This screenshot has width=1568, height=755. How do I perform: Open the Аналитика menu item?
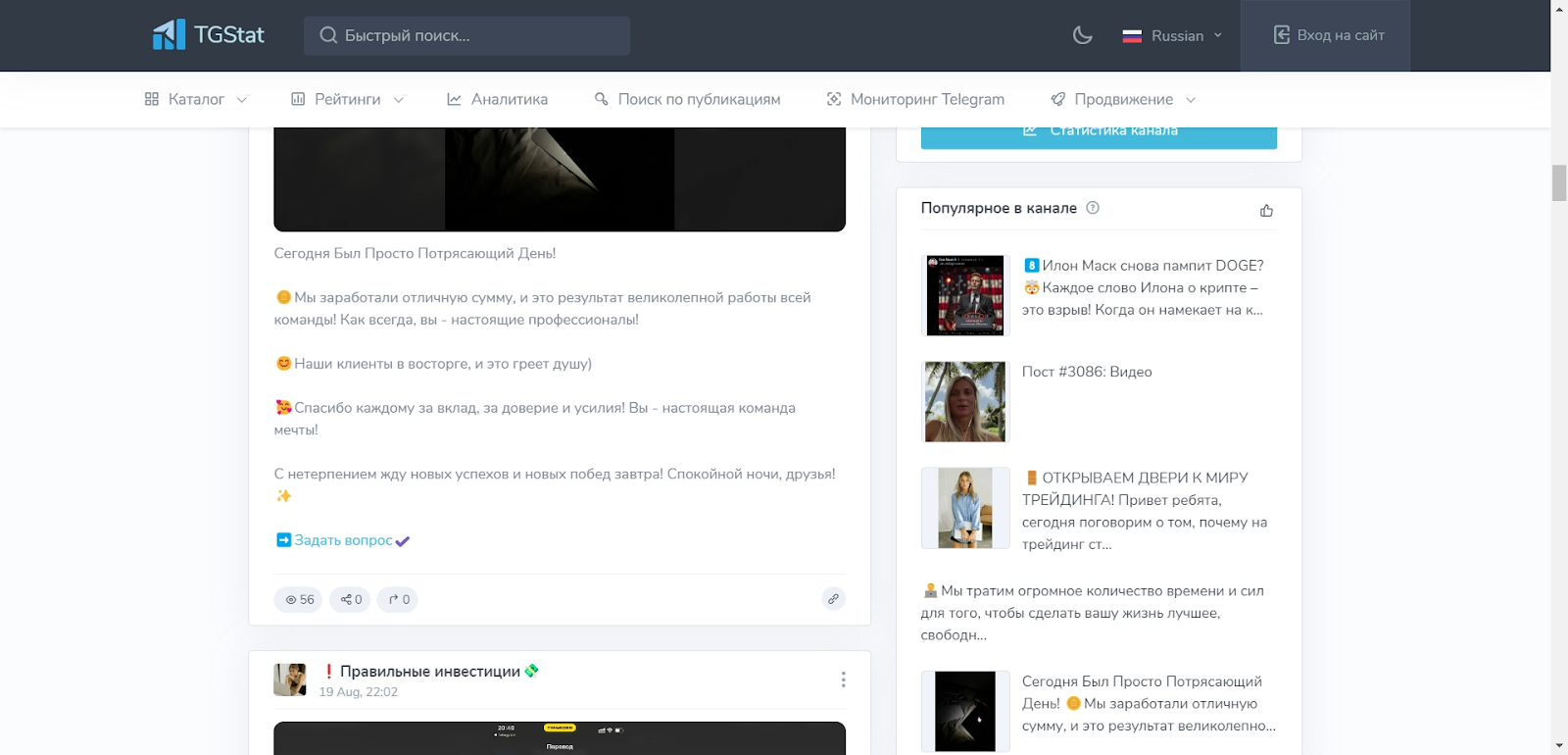(x=497, y=99)
